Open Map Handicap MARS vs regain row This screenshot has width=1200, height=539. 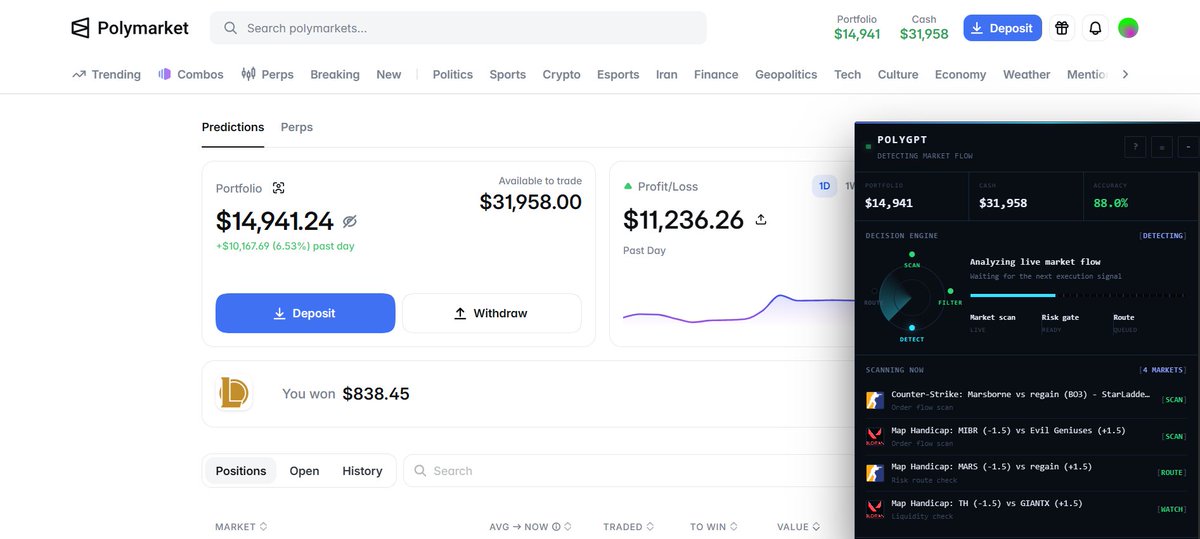coord(1026,472)
